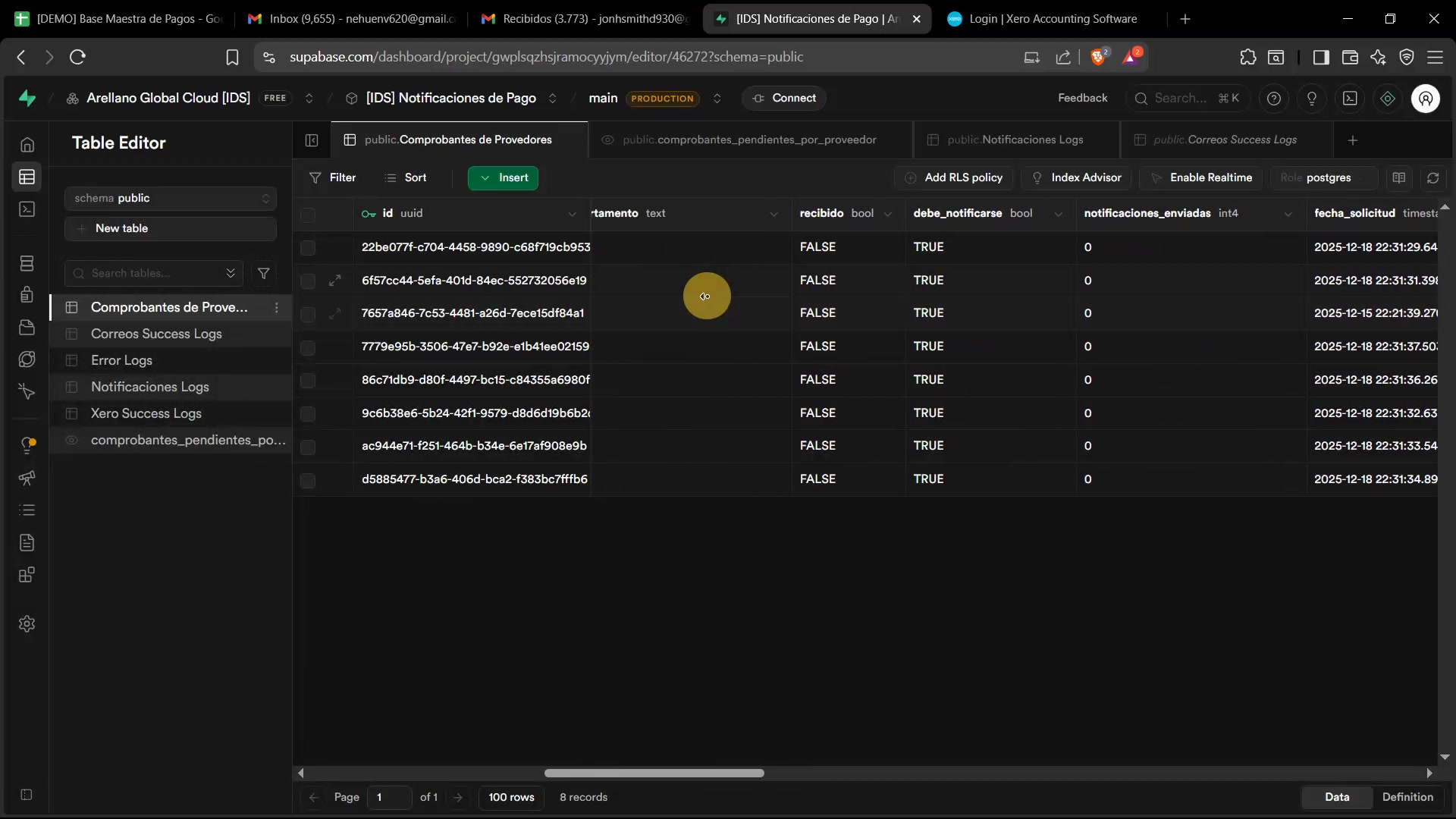Switch to public.Notificaciones Logs tab

coord(1015,140)
